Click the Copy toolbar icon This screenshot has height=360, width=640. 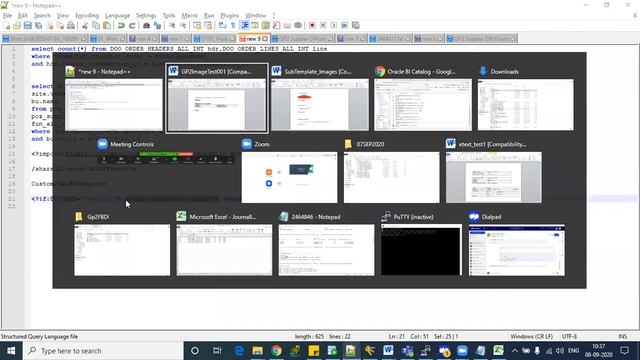point(96,26)
